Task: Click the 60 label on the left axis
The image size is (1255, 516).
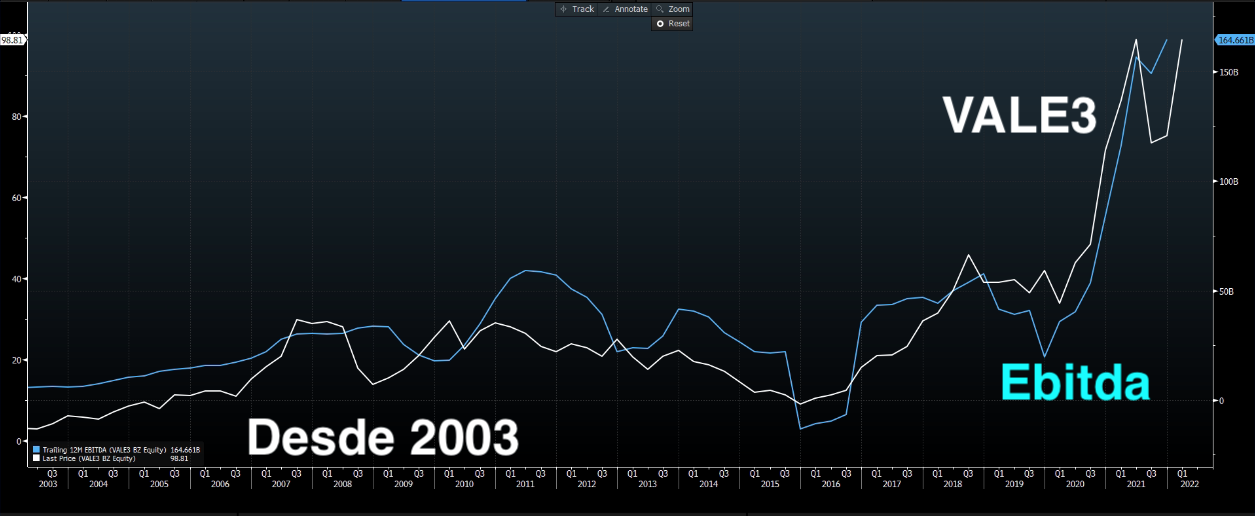Action: click(x=17, y=197)
